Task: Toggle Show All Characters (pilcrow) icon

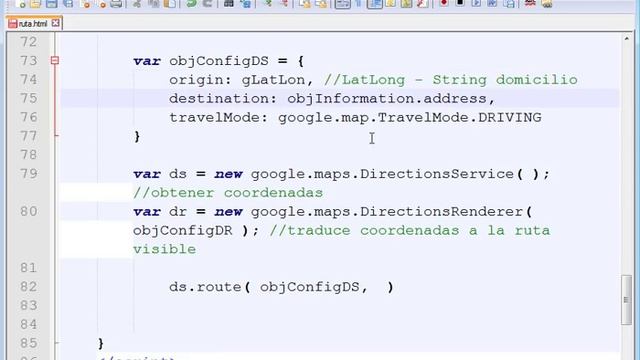Action: coord(359,4)
